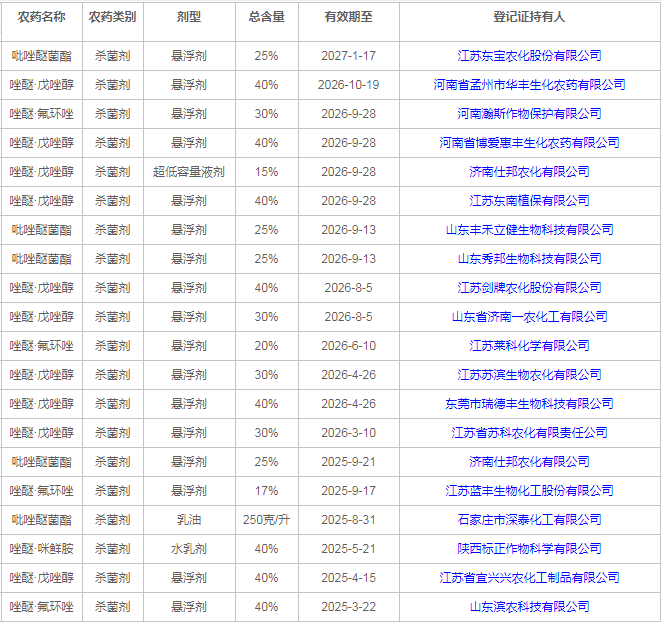Click the date cell 2025-3-22

coord(348,607)
